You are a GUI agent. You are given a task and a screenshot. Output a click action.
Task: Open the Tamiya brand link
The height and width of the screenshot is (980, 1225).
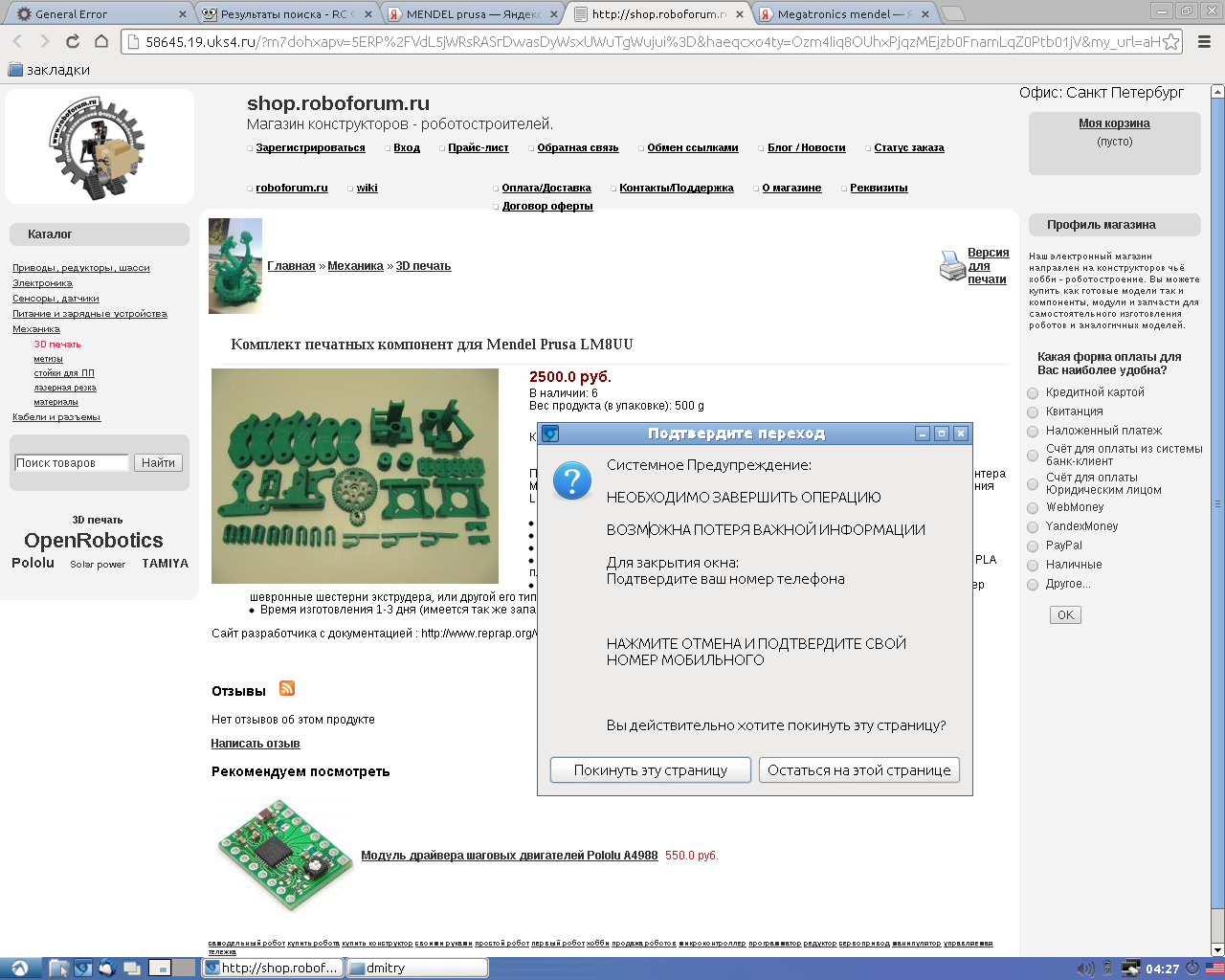click(x=166, y=564)
